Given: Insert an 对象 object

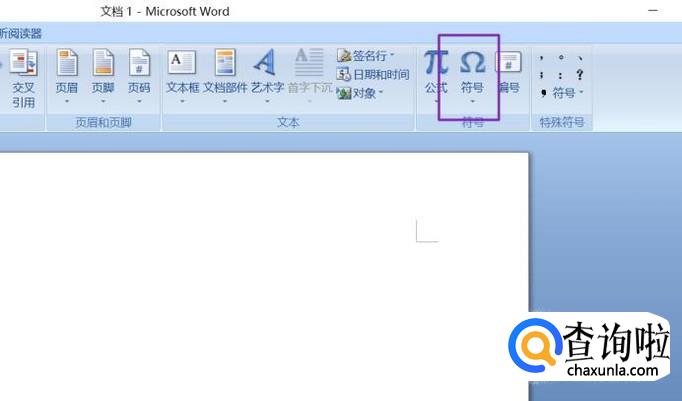Looking at the screenshot, I should click(356, 93).
